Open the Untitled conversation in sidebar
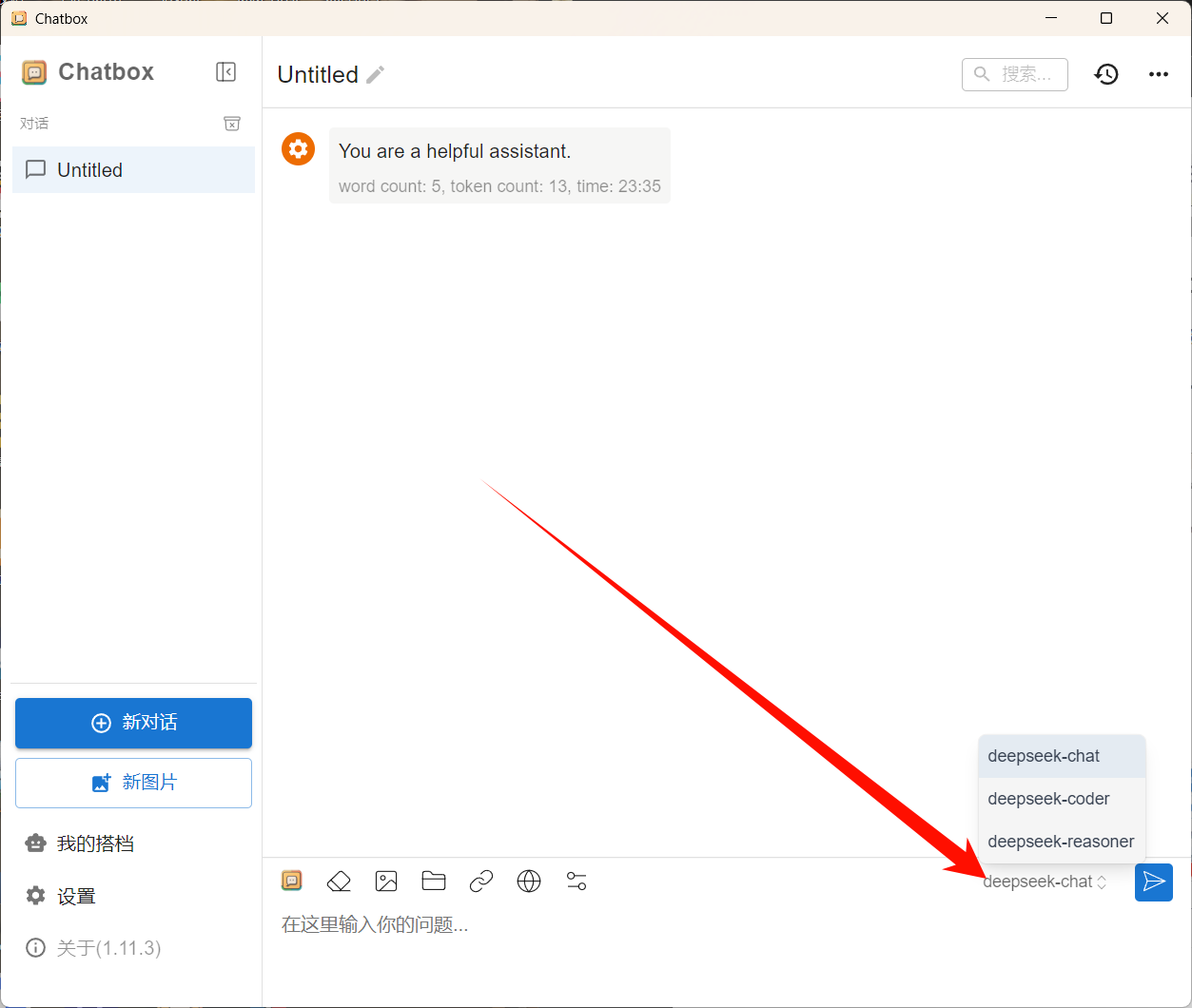This screenshot has width=1192, height=1008. (134, 170)
